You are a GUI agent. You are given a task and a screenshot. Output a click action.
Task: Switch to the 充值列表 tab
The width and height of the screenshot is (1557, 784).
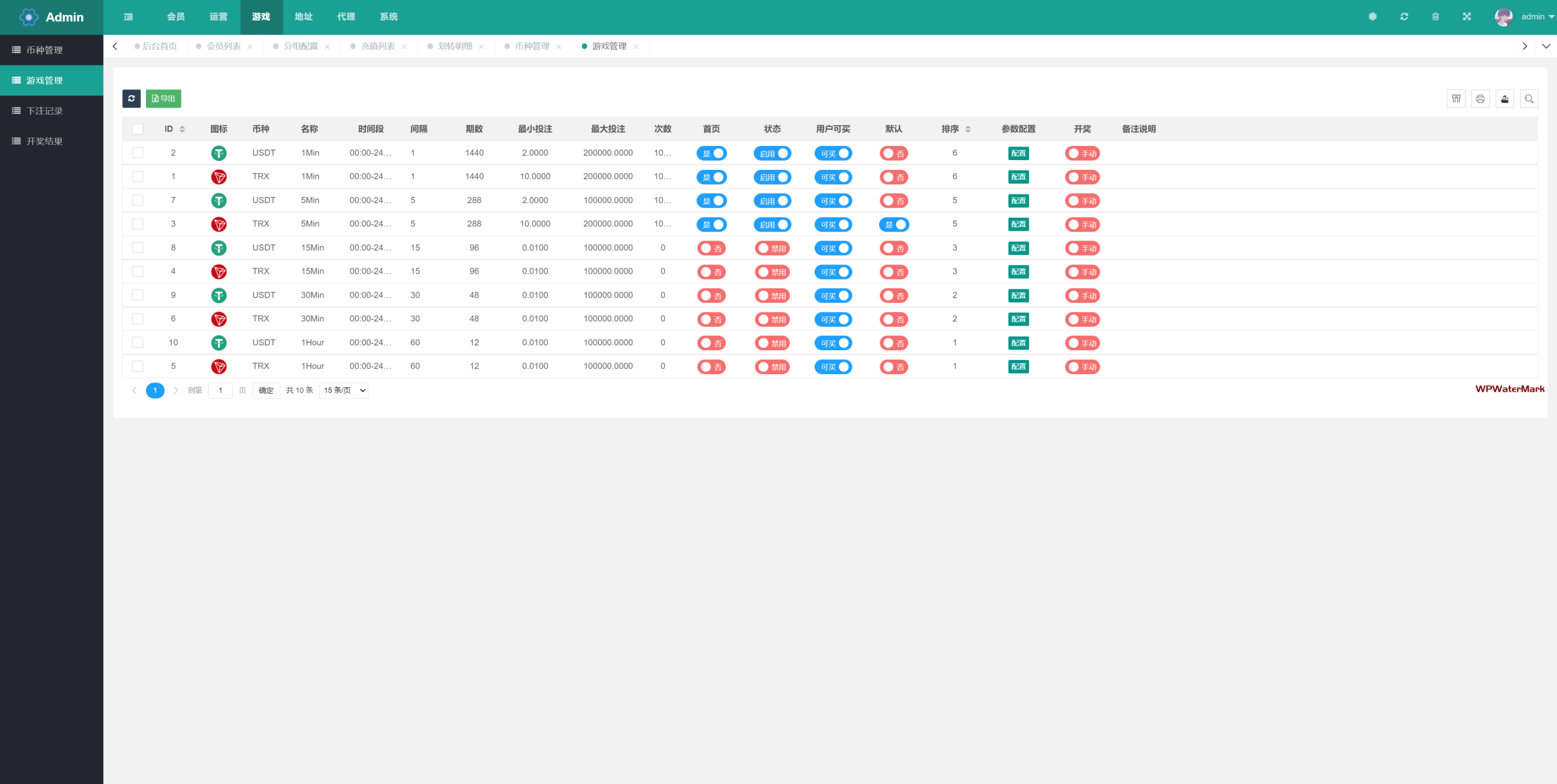(x=378, y=46)
